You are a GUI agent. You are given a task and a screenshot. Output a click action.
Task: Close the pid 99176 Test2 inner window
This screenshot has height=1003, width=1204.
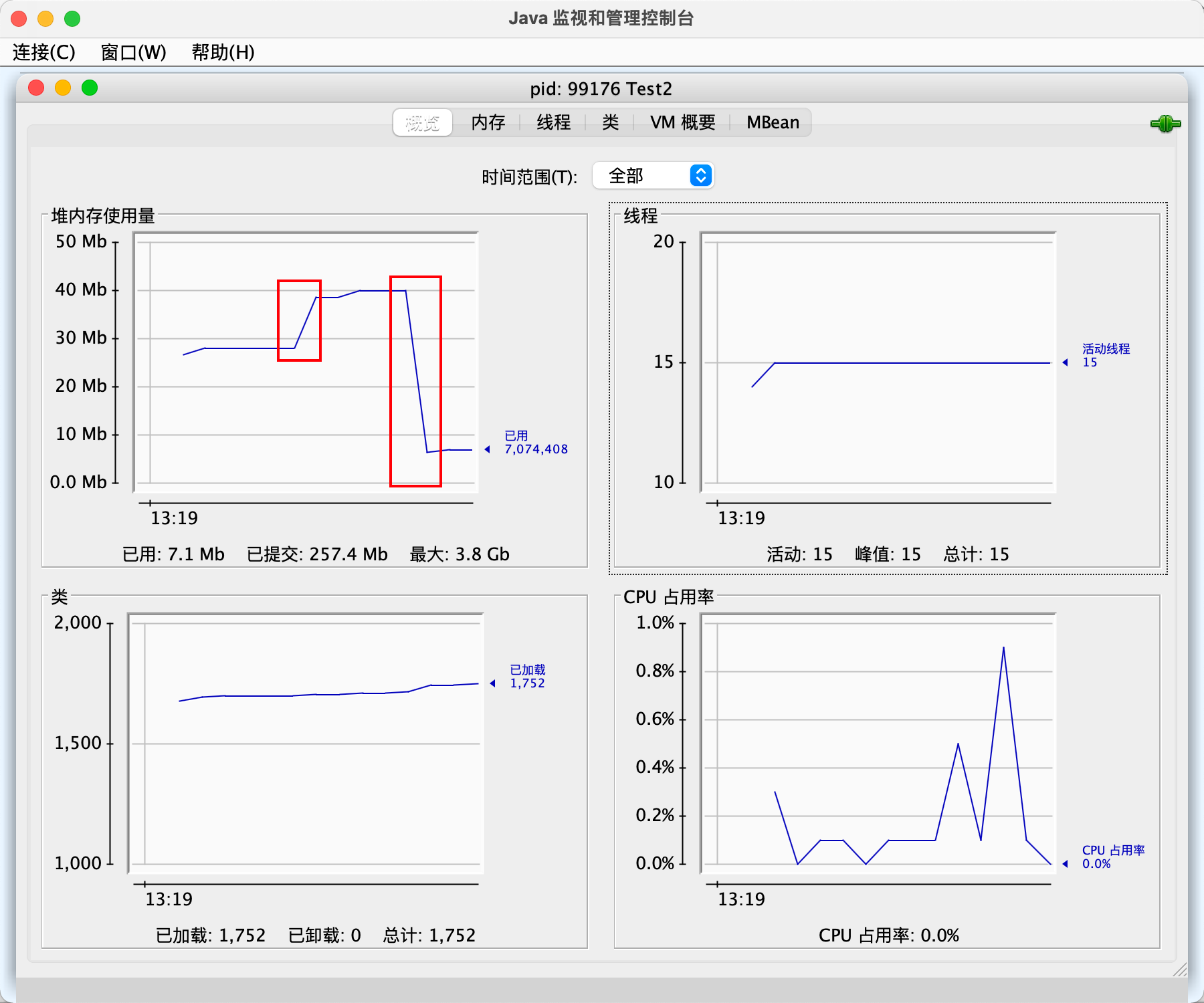click(x=36, y=88)
